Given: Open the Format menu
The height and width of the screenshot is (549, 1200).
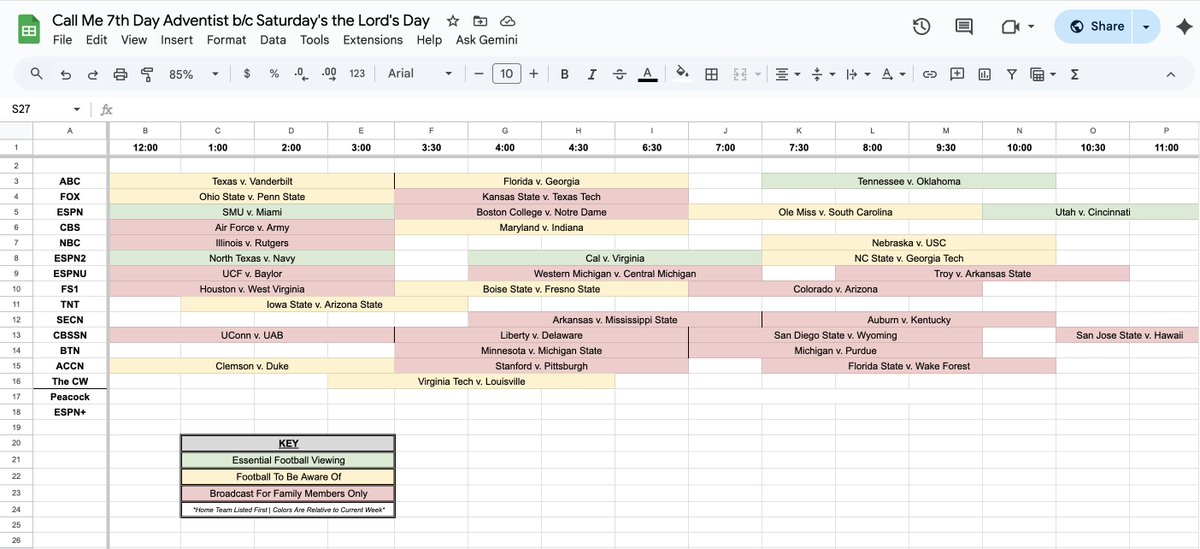Looking at the screenshot, I should (226, 40).
